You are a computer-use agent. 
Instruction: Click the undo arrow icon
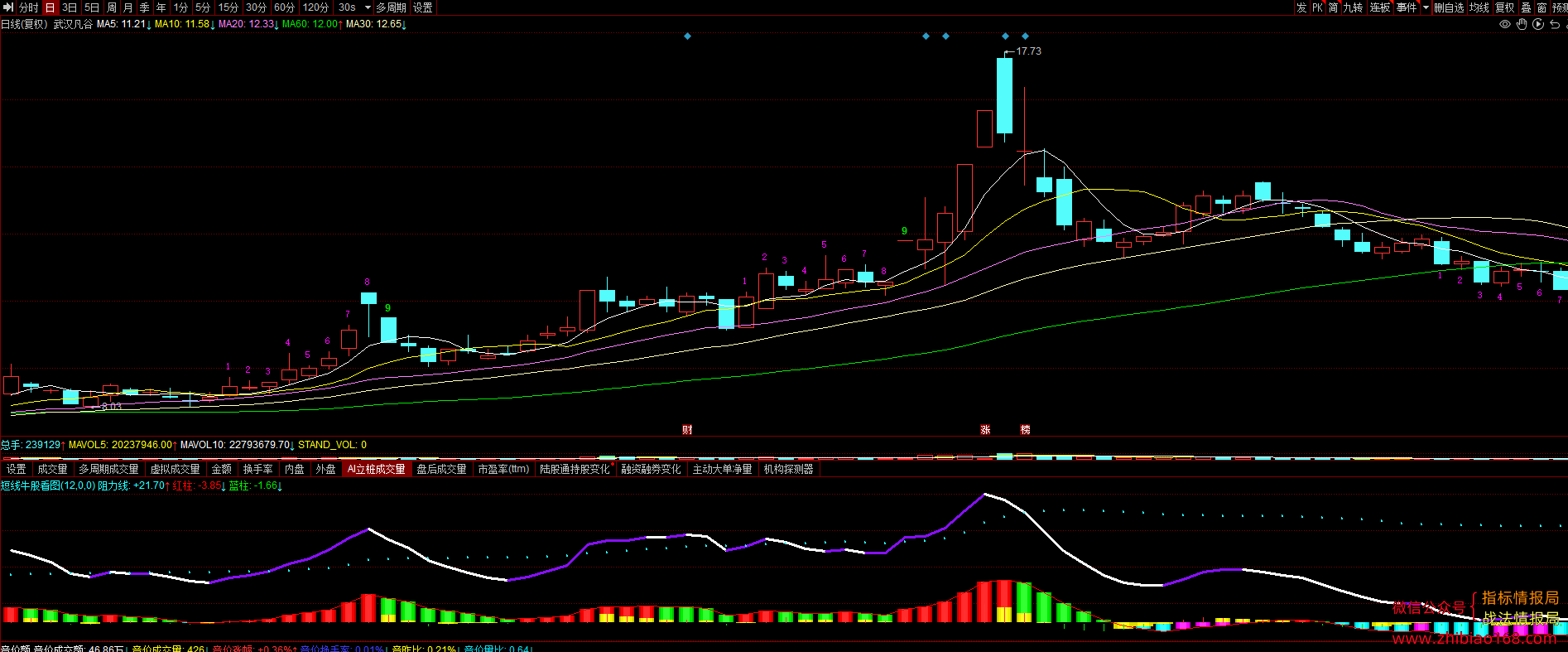[x=1555, y=24]
